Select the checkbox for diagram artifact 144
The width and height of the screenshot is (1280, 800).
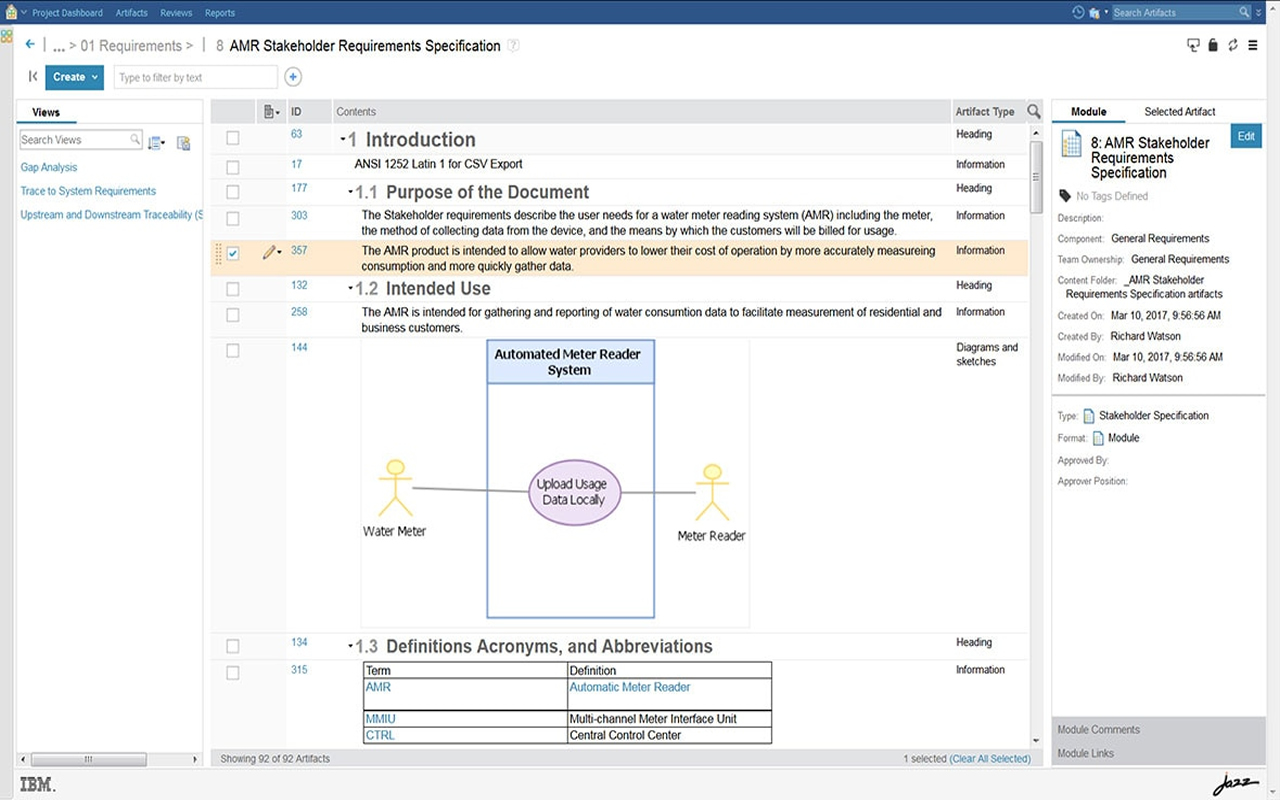point(233,351)
